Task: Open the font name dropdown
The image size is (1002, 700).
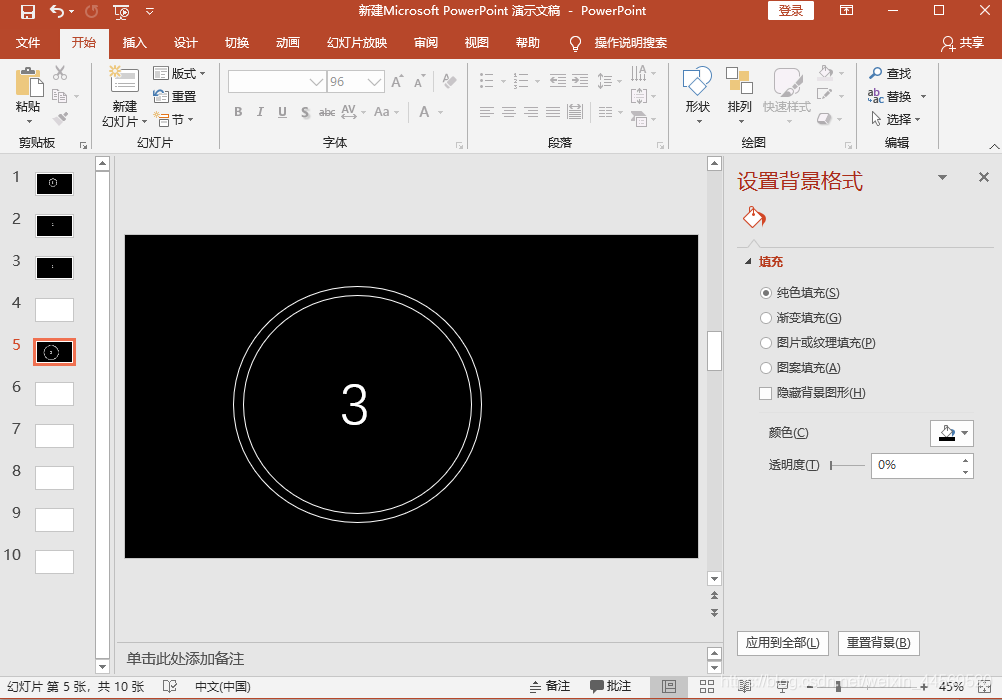Action: pos(316,82)
